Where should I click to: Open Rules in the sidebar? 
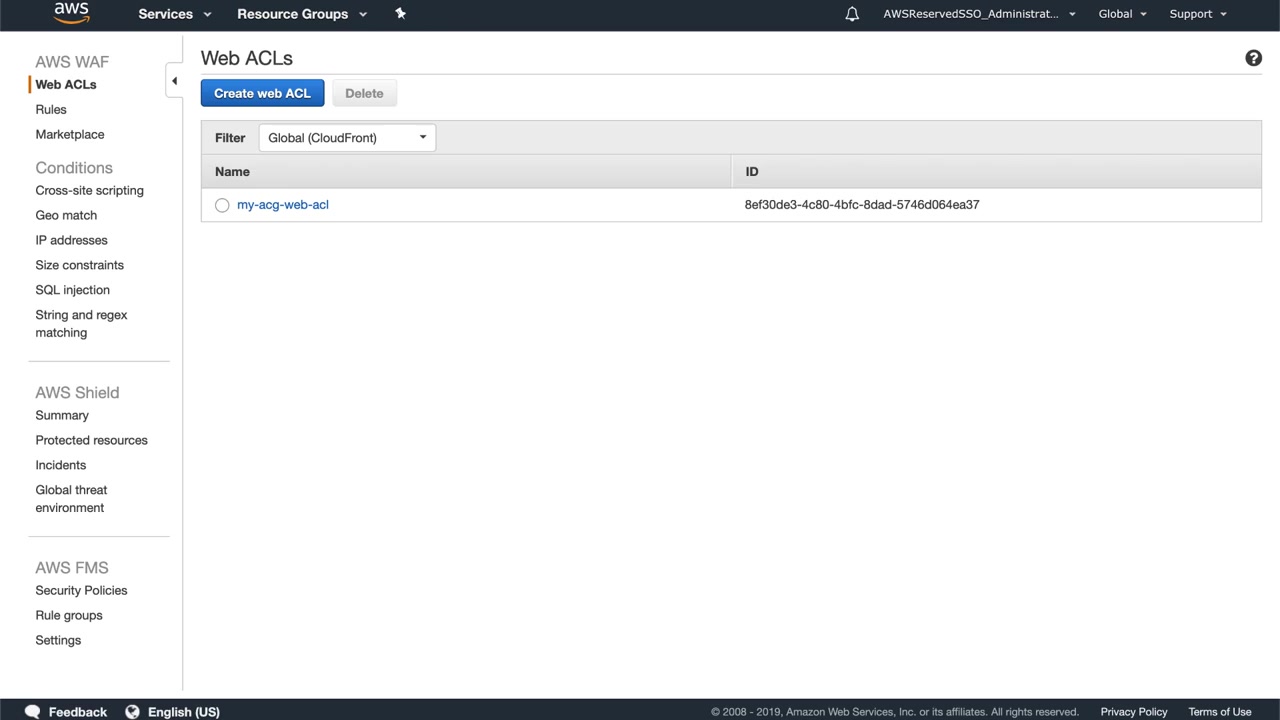[x=51, y=110]
